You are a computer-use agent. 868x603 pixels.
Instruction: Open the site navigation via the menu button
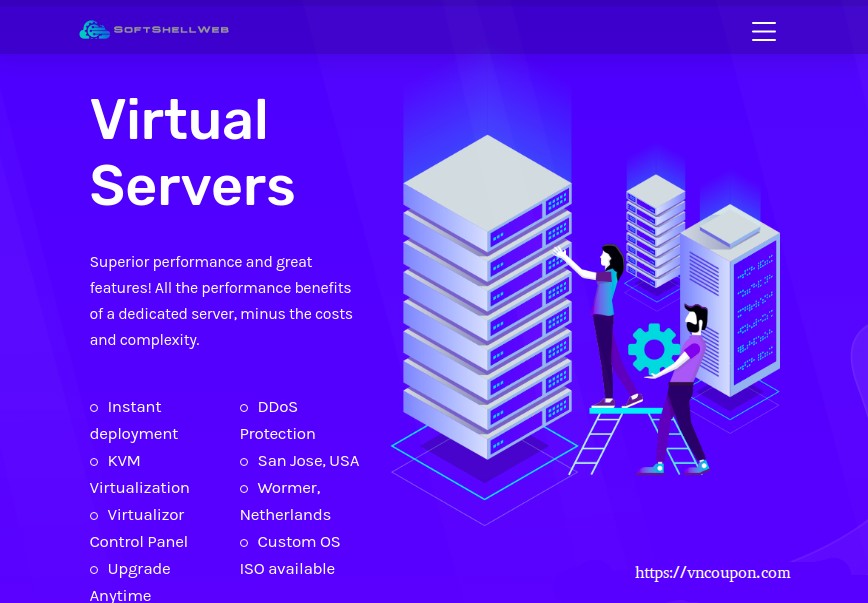(764, 31)
